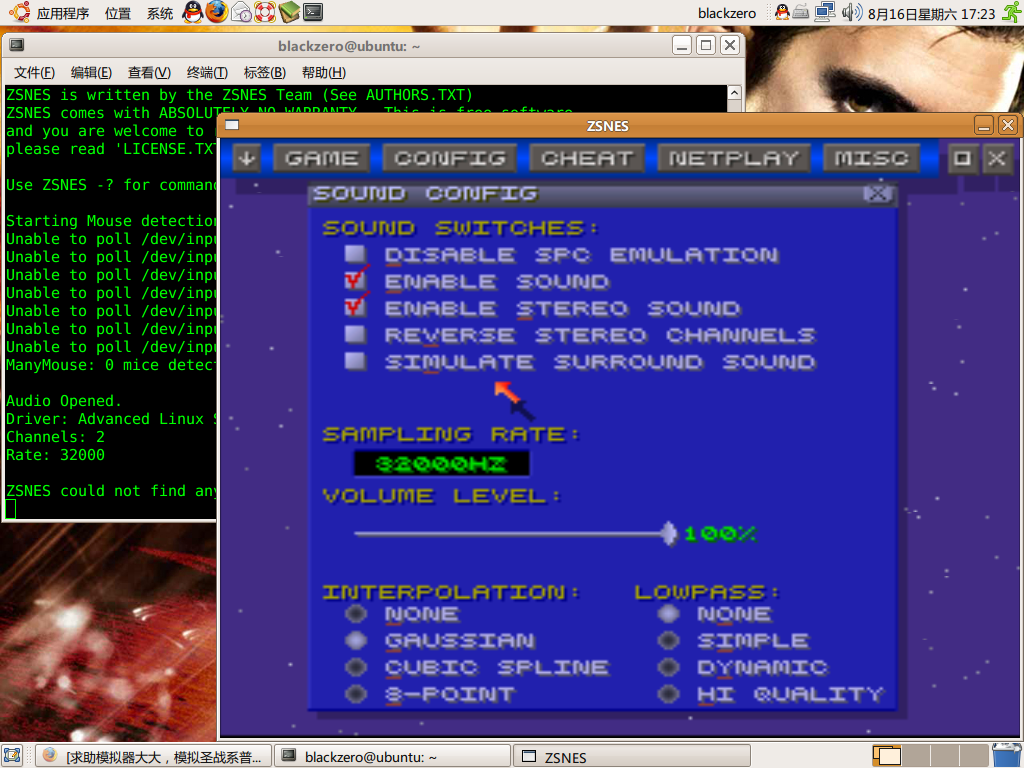Maximize the terminal window
Screen dimensions: 1024x768
[706, 45]
